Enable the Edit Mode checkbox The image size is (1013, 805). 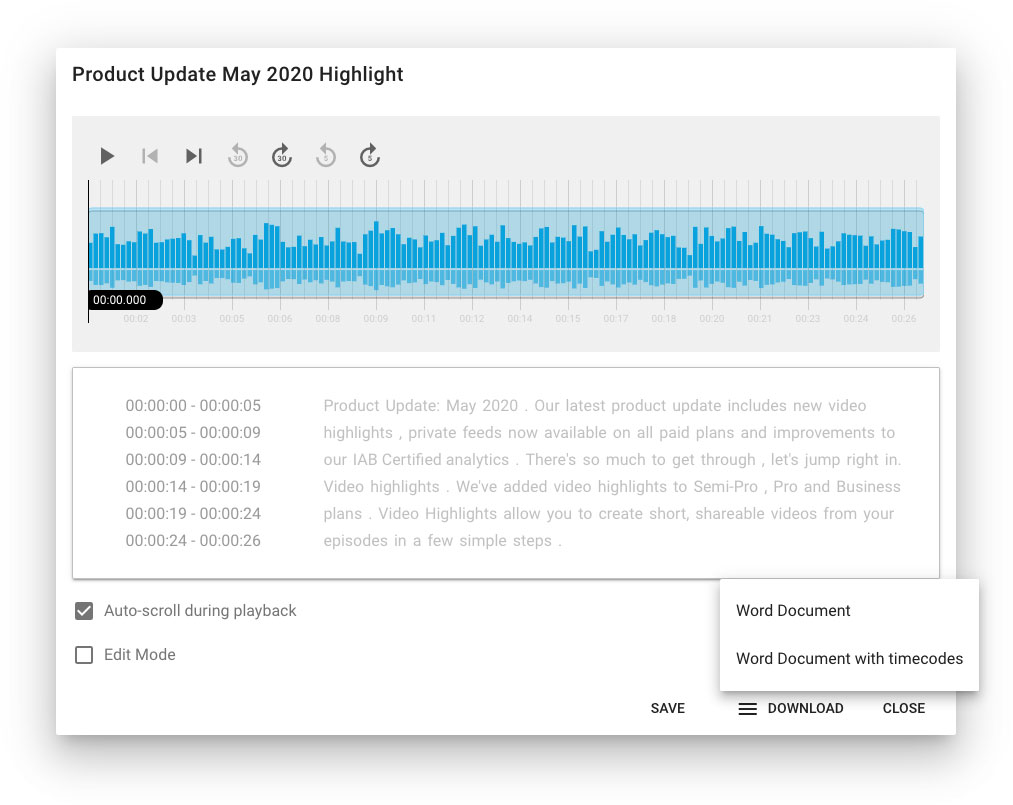point(84,654)
